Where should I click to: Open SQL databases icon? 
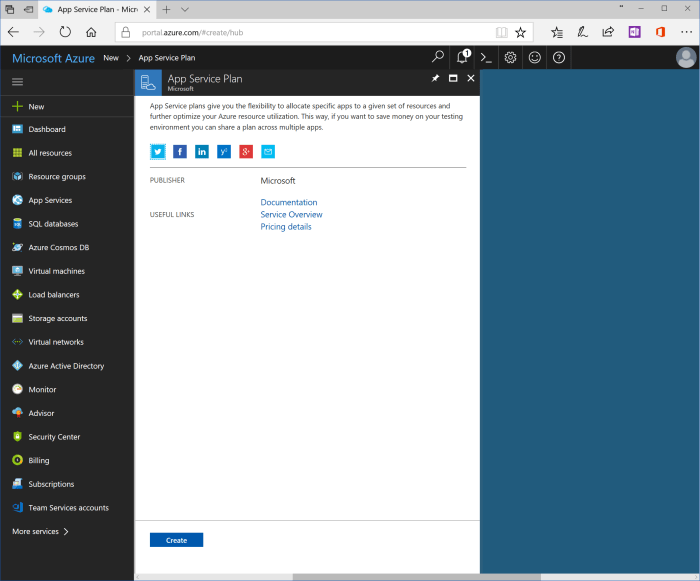tap(17, 224)
